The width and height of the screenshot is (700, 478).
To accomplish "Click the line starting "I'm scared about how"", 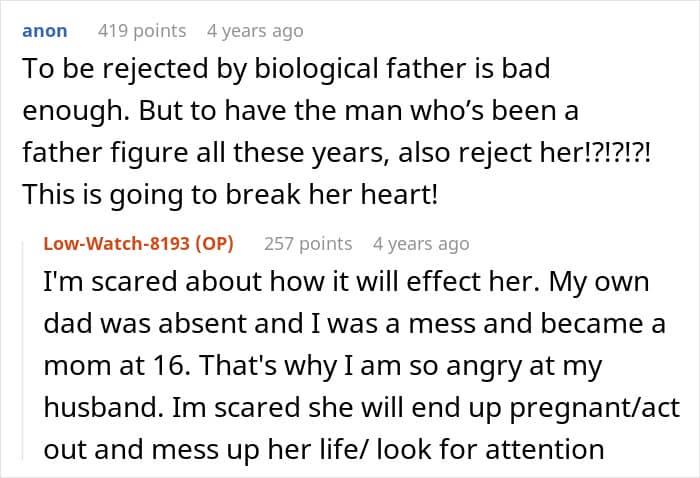I will pyautogui.click(x=346, y=283).
